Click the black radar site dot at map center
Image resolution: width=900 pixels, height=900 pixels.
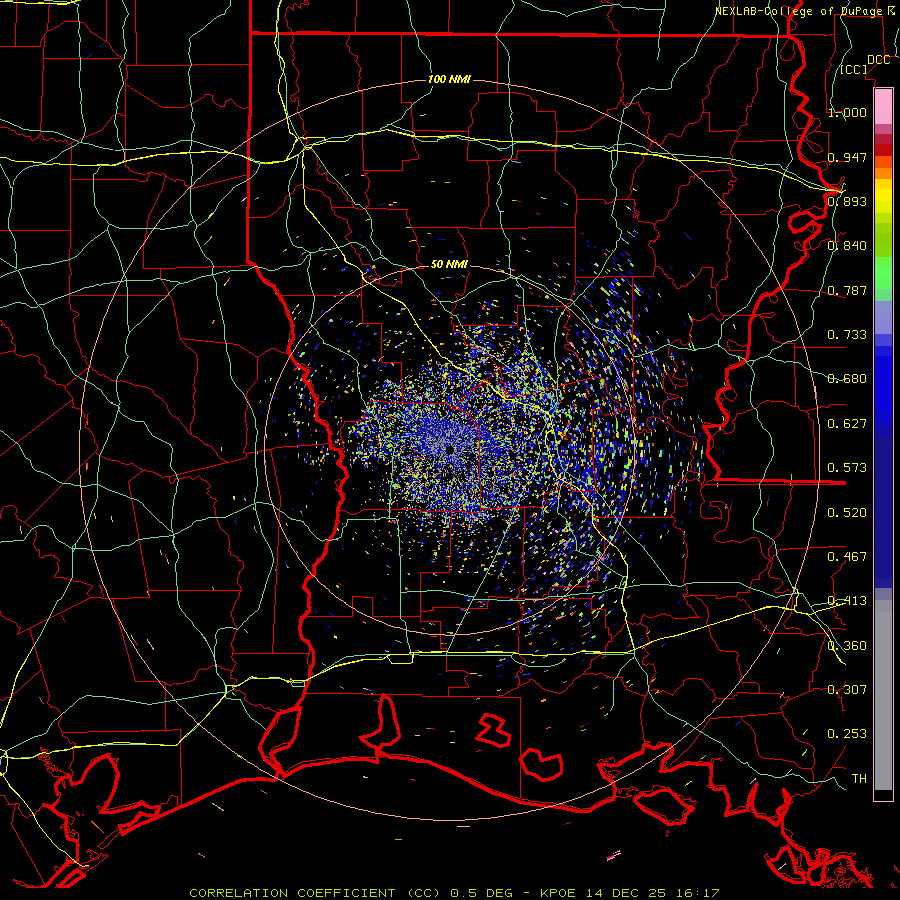450,449
